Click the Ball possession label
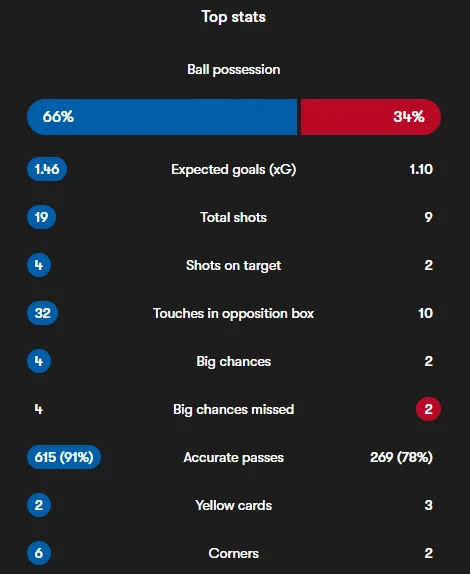470x574 pixels. [234, 70]
